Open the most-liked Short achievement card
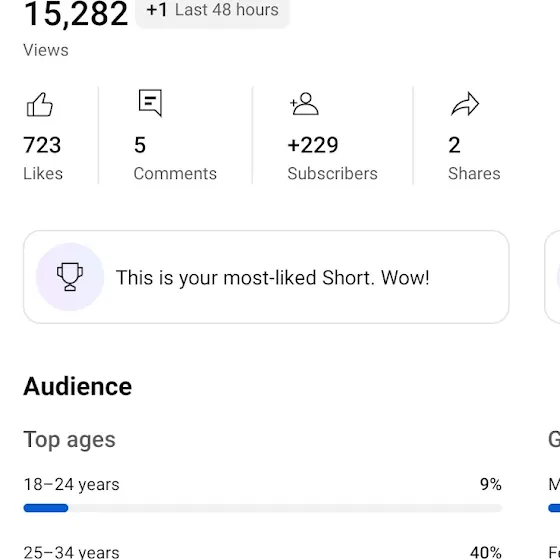The height and width of the screenshot is (560, 560). (266, 277)
